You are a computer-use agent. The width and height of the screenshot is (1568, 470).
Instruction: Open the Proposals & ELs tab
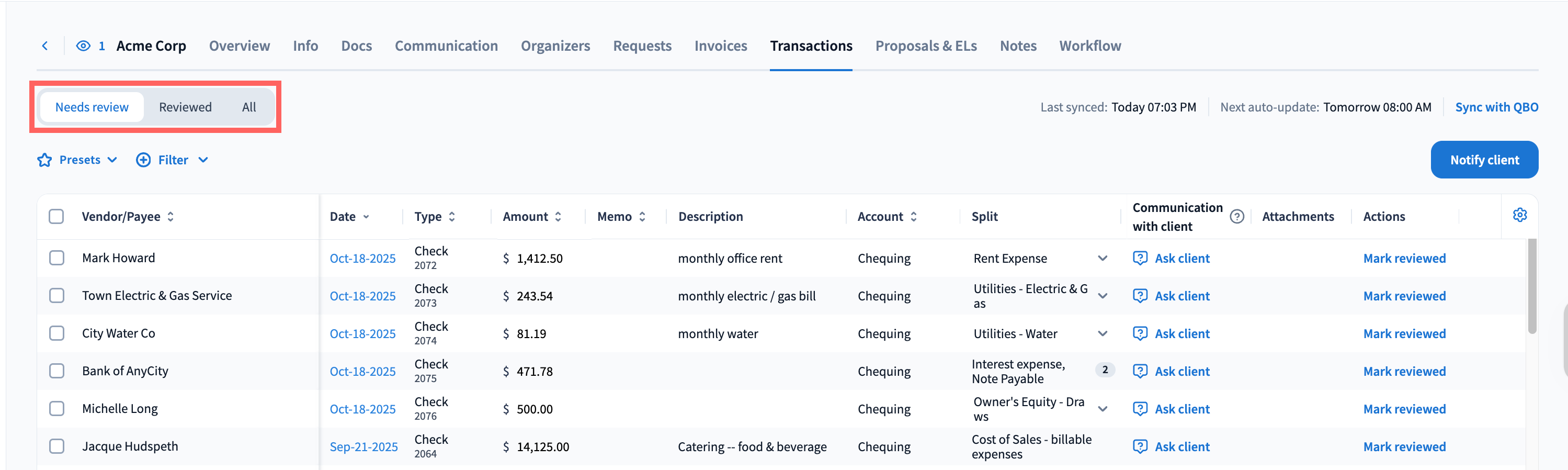(926, 46)
